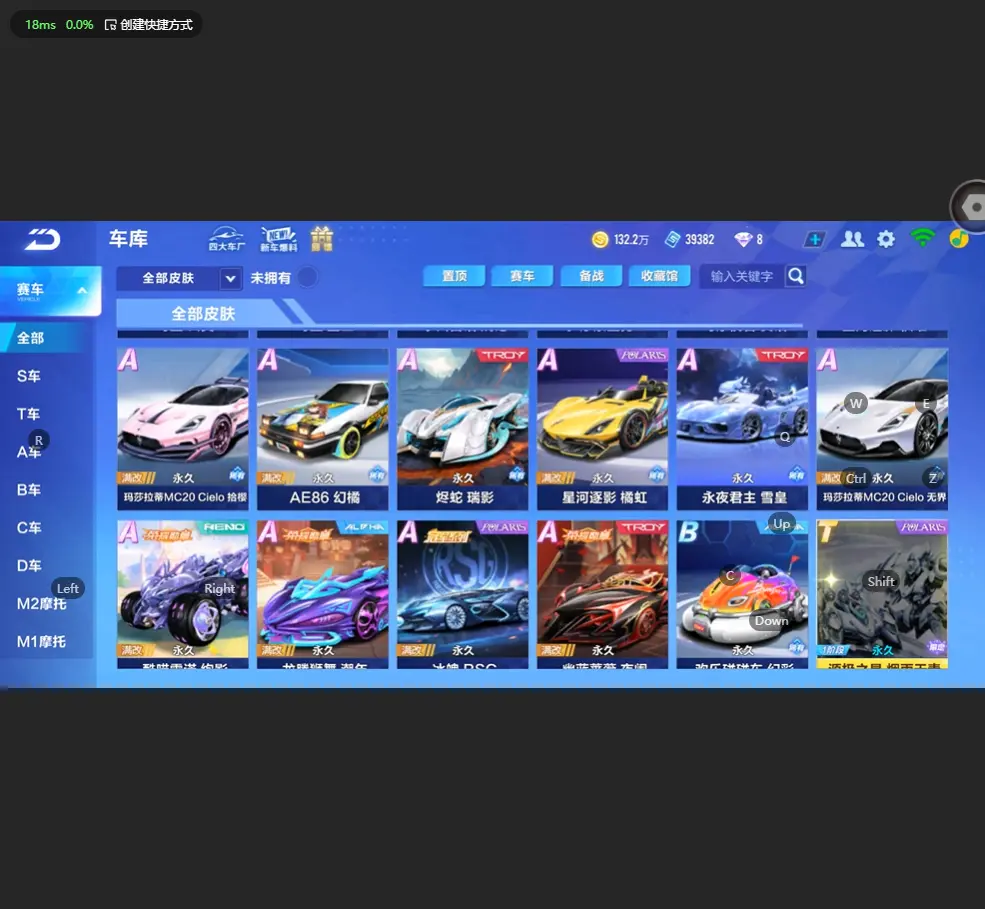This screenshot has height=909, width=985.
Task: Select the C车 sidebar category
Action: (x=29, y=528)
